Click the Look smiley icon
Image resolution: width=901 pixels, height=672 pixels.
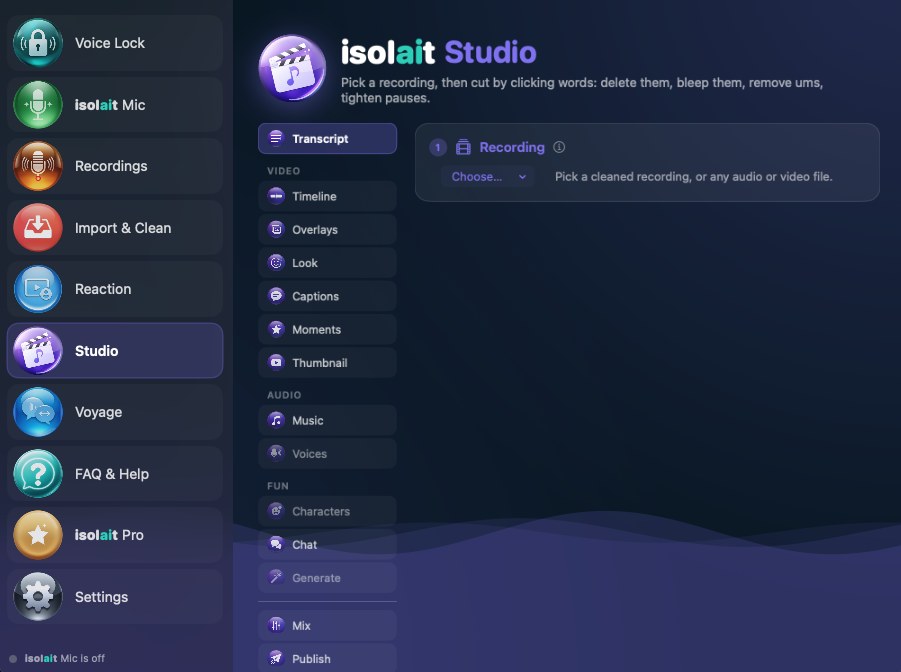tap(276, 263)
